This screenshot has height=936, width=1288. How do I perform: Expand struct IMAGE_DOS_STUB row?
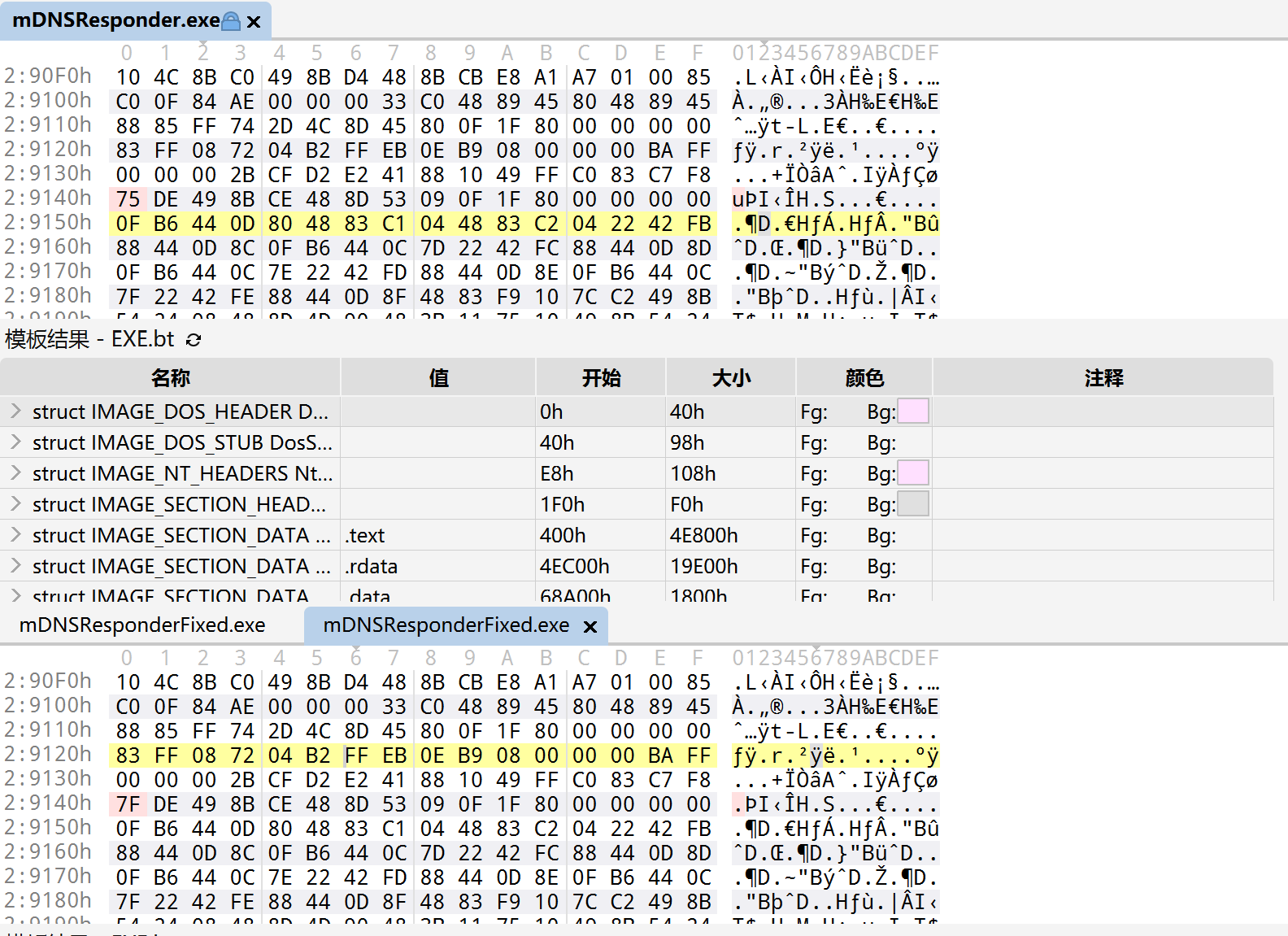coord(15,442)
